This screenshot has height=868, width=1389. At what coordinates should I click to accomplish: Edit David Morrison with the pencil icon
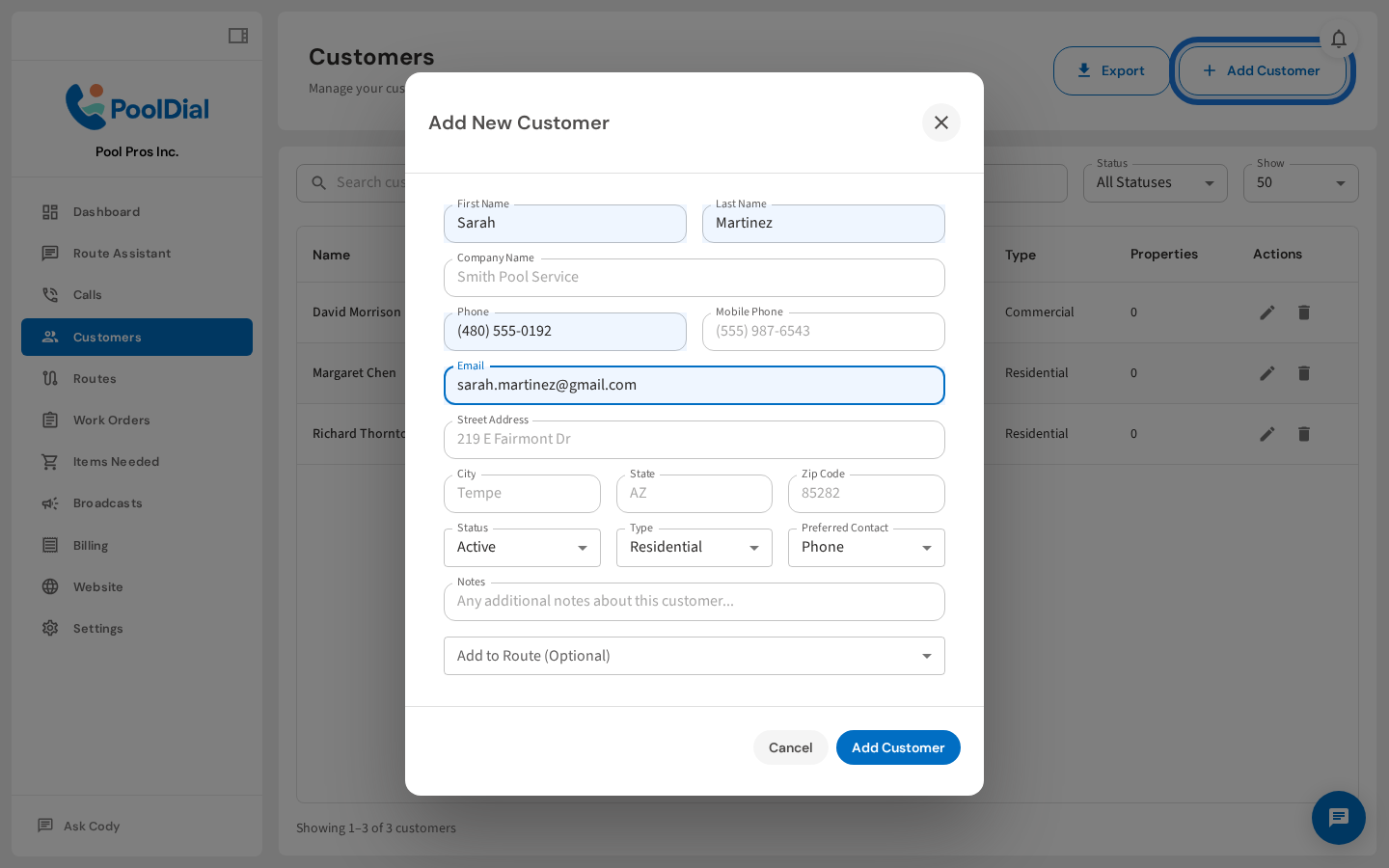[x=1267, y=312]
